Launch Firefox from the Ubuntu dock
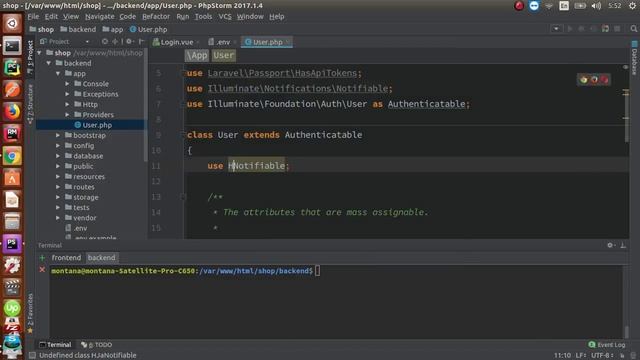Viewport: 640px width, 360px height. tap(12, 111)
